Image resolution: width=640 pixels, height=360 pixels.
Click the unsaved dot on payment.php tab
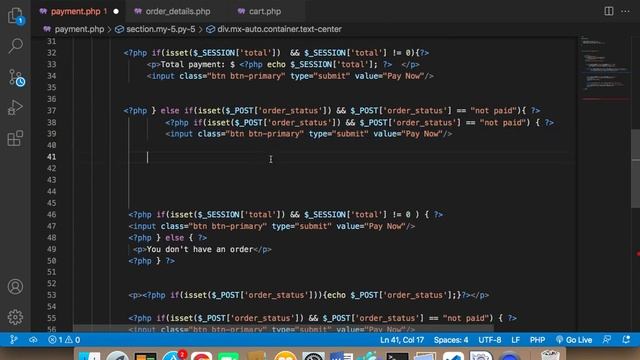click(x=116, y=11)
